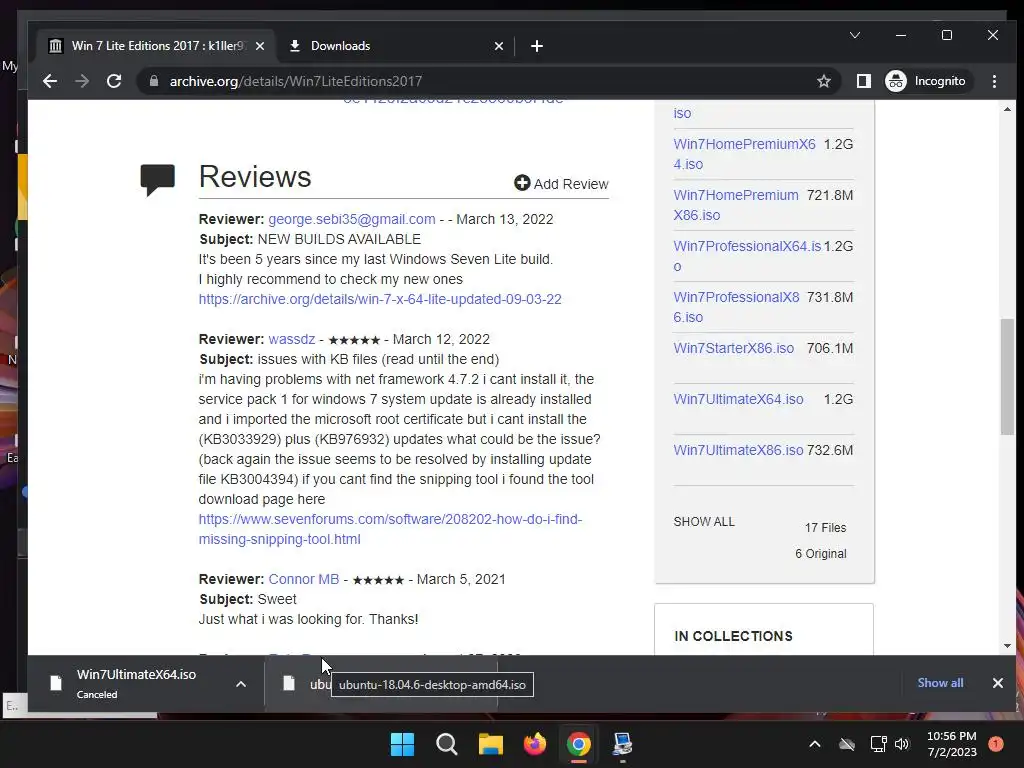
Task: Open the volume tray icon
Action: click(x=902, y=744)
